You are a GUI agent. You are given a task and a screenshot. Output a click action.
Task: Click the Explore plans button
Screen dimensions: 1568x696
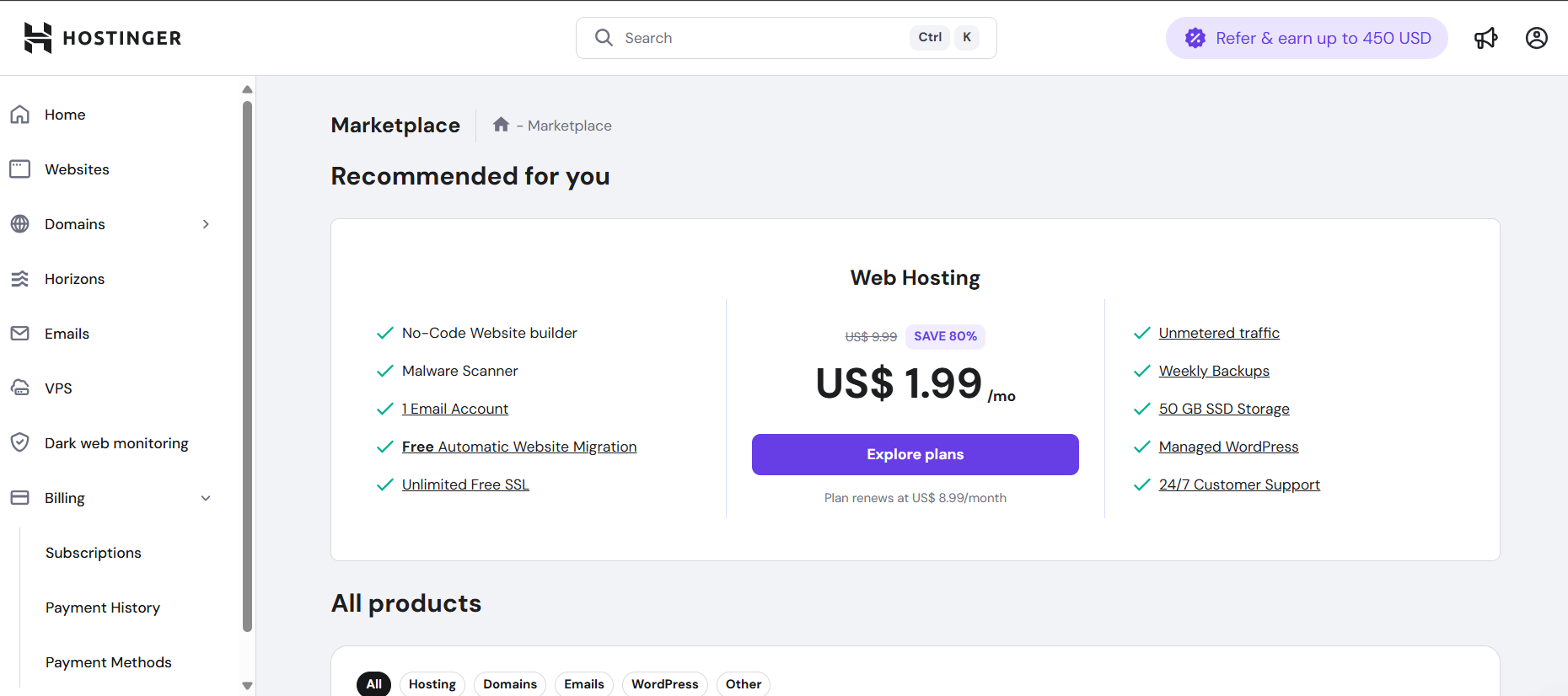[916, 454]
